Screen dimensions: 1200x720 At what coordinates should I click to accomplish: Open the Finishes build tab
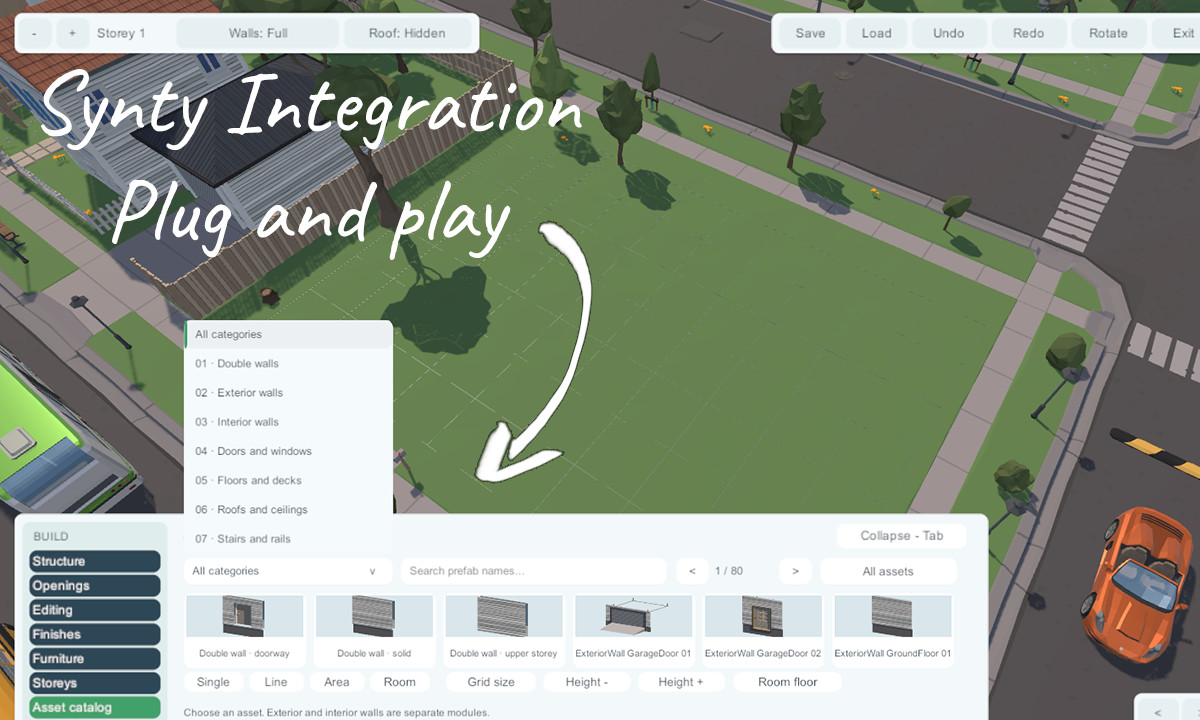[95, 634]
